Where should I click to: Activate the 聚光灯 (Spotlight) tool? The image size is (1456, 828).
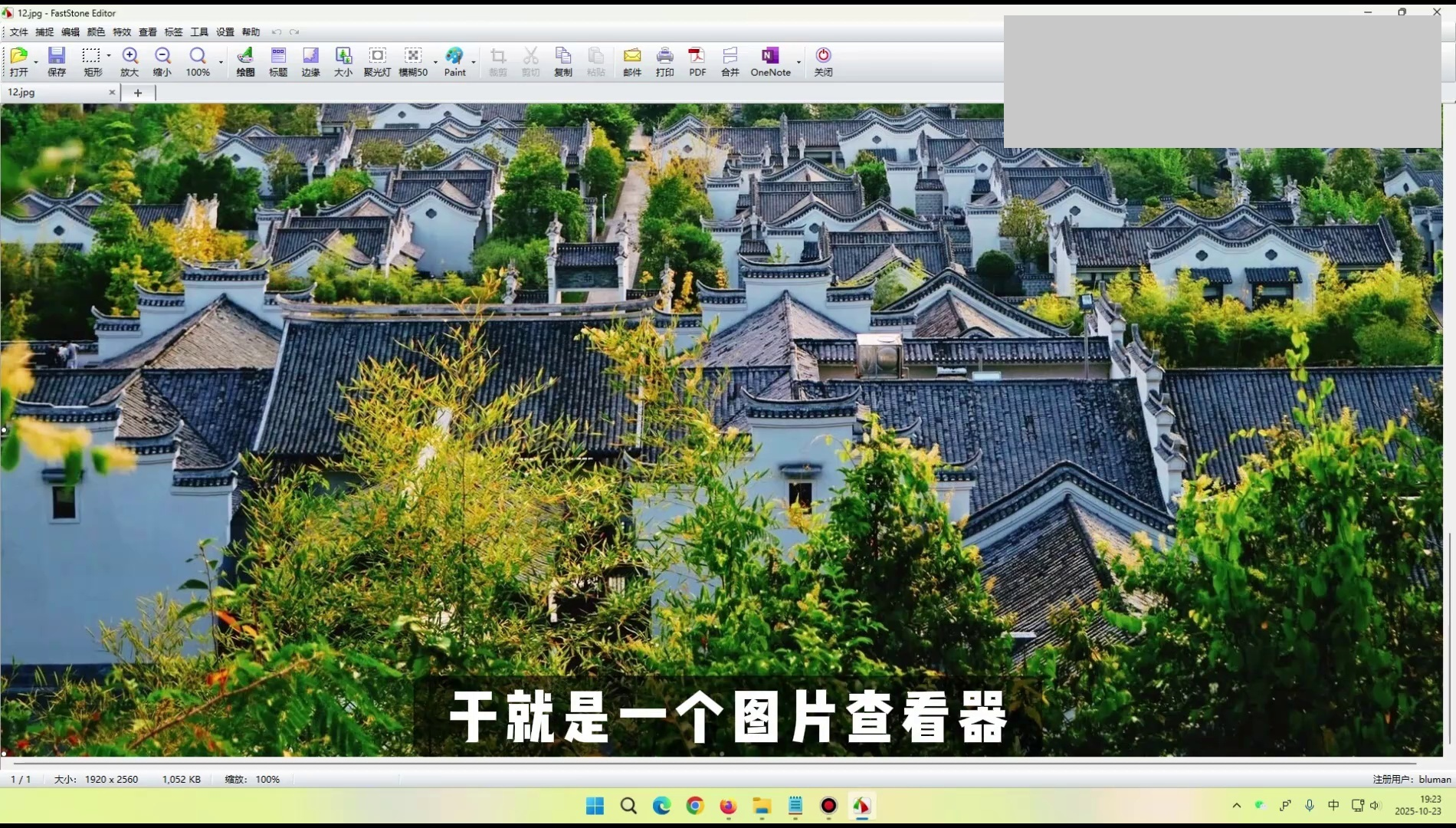tap(377, 61)
